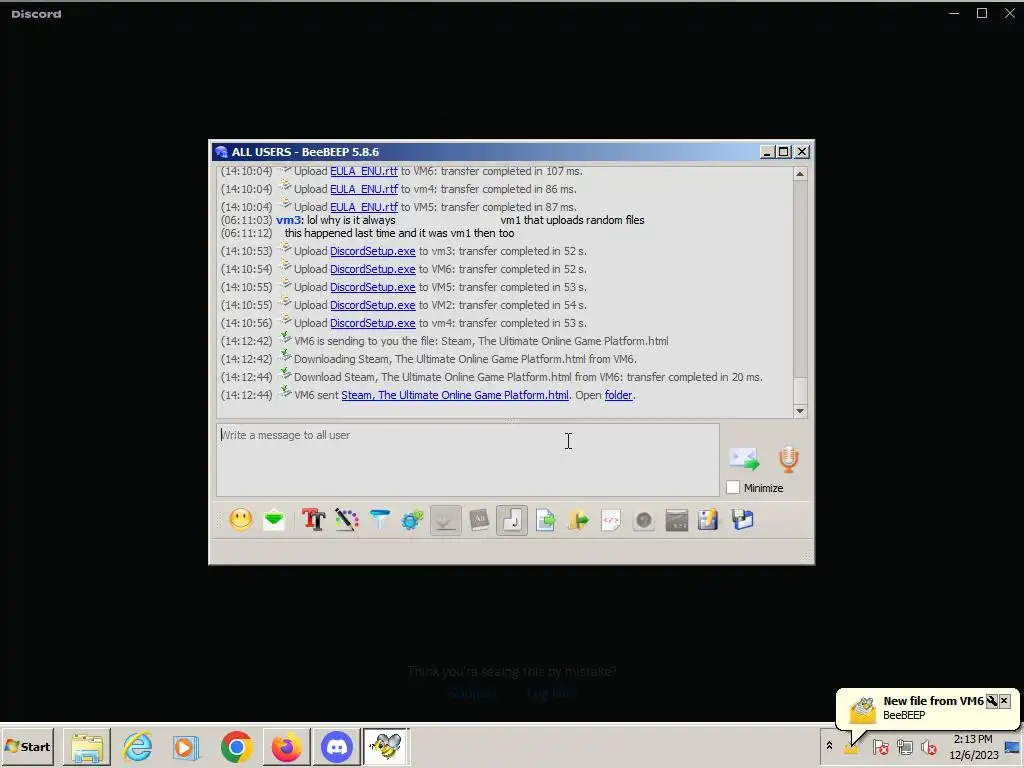
Task: Pick a font color with pen icon
Action: point(347,520)
